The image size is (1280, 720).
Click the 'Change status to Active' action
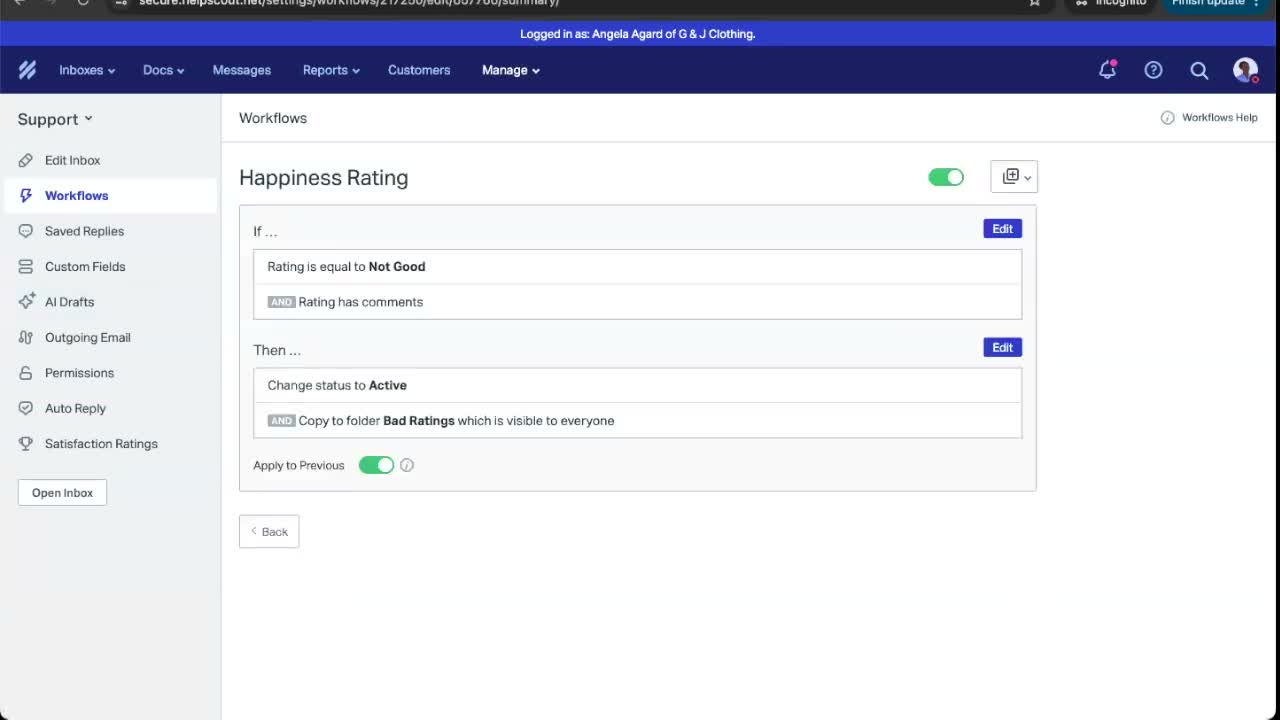coord(637,385)
